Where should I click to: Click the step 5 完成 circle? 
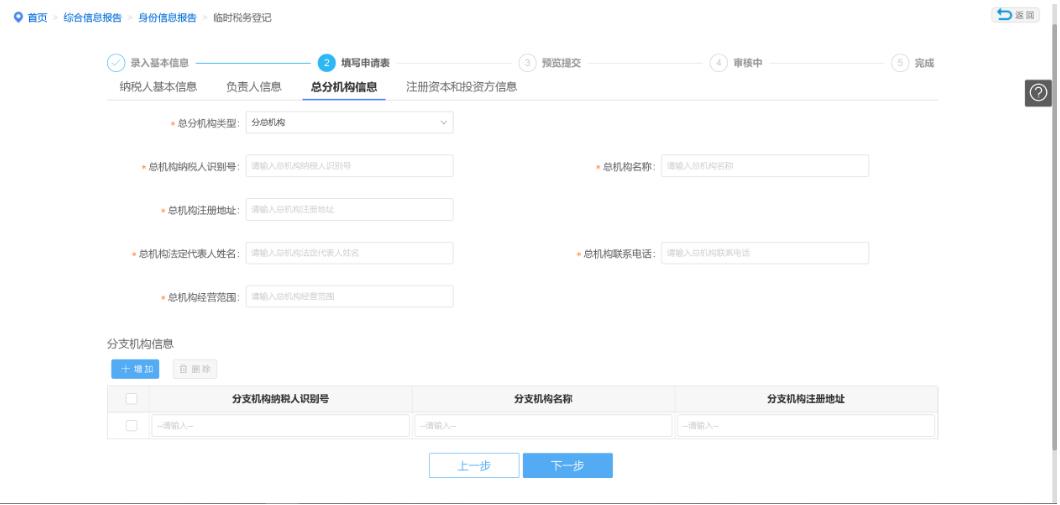point(899,64)
